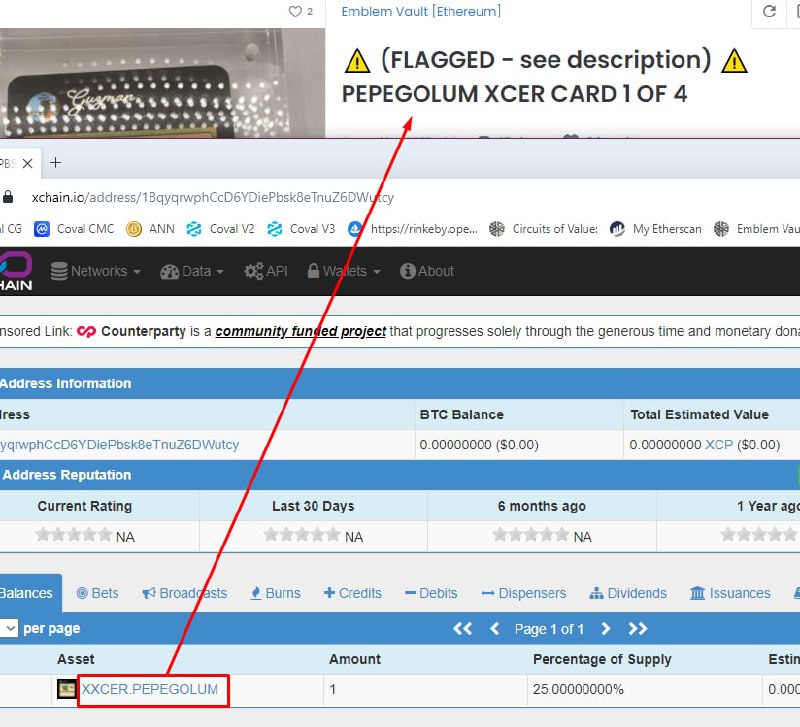The image size is (800, 727).
Task: Open the My Etherscan bookmark
Action: [x=656, y=229]
